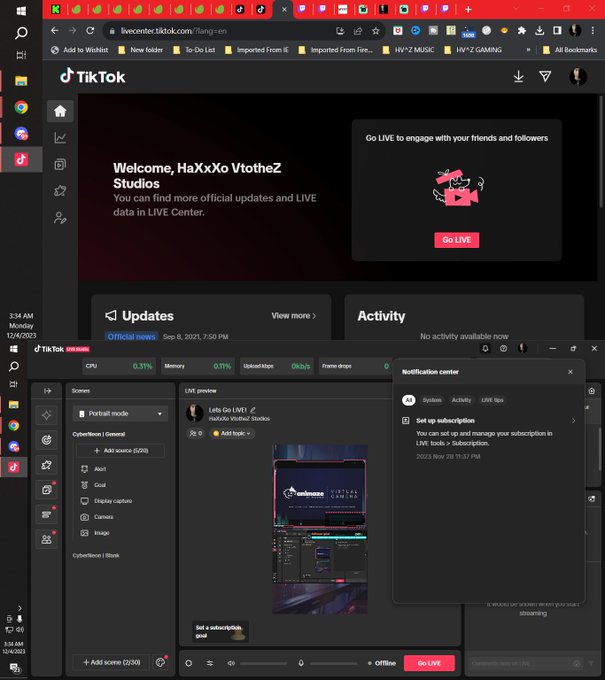Image resolution: width=605 pixels, height=680 pixels.
Task: Select the CyberNeon | Blank scene
Action: coord(96,555)
